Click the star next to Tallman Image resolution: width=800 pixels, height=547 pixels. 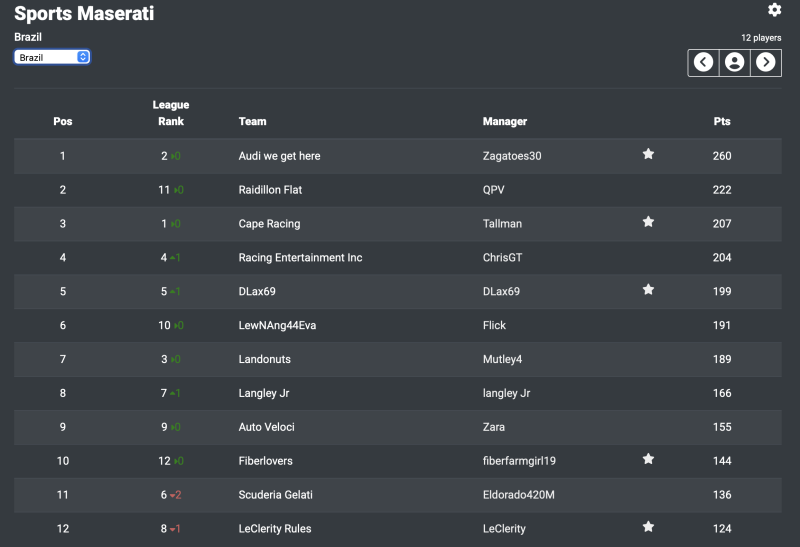648,222
